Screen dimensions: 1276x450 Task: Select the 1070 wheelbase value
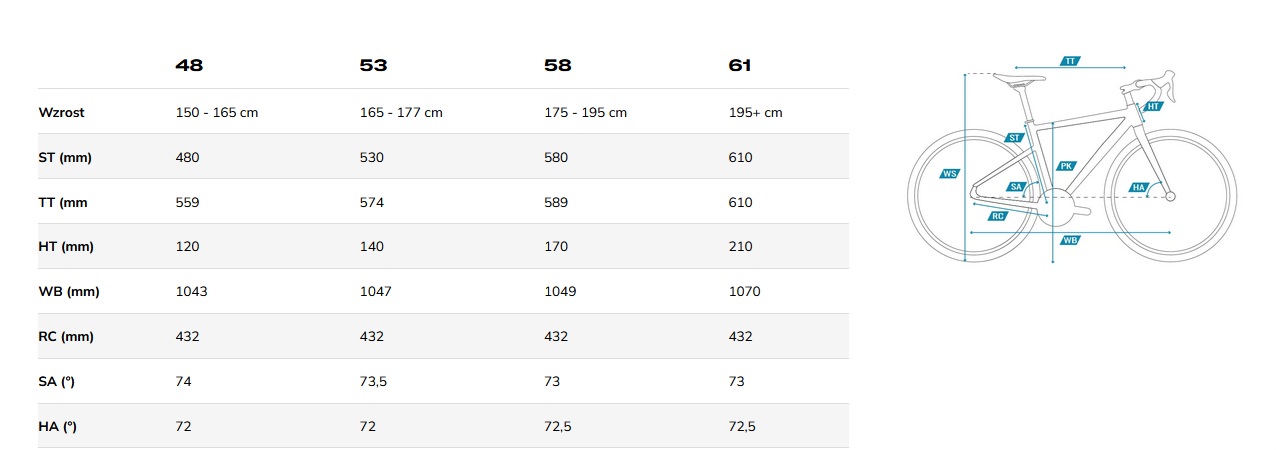click(x=745, y=292)
